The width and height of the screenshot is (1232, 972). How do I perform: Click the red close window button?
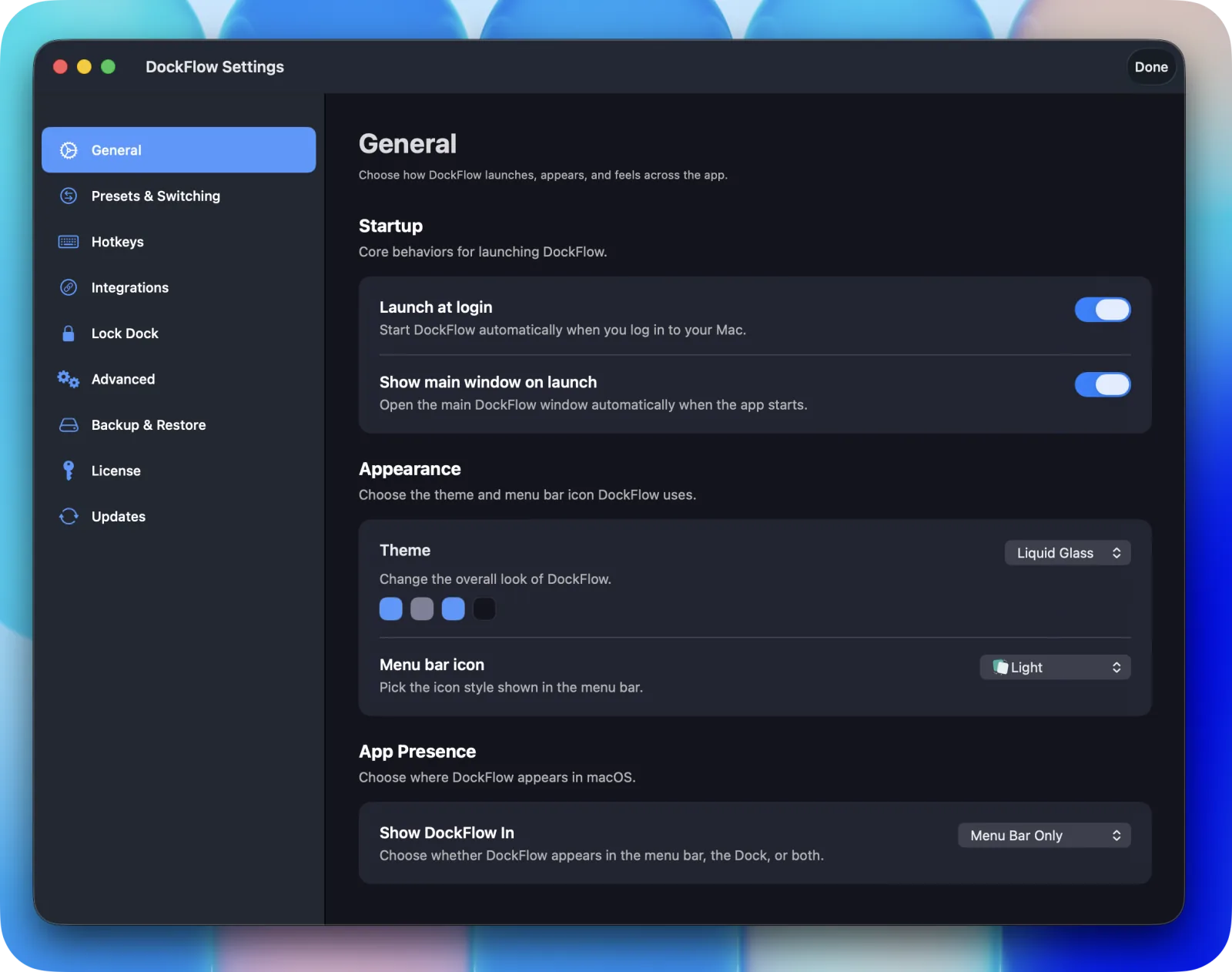click(60, 67)
